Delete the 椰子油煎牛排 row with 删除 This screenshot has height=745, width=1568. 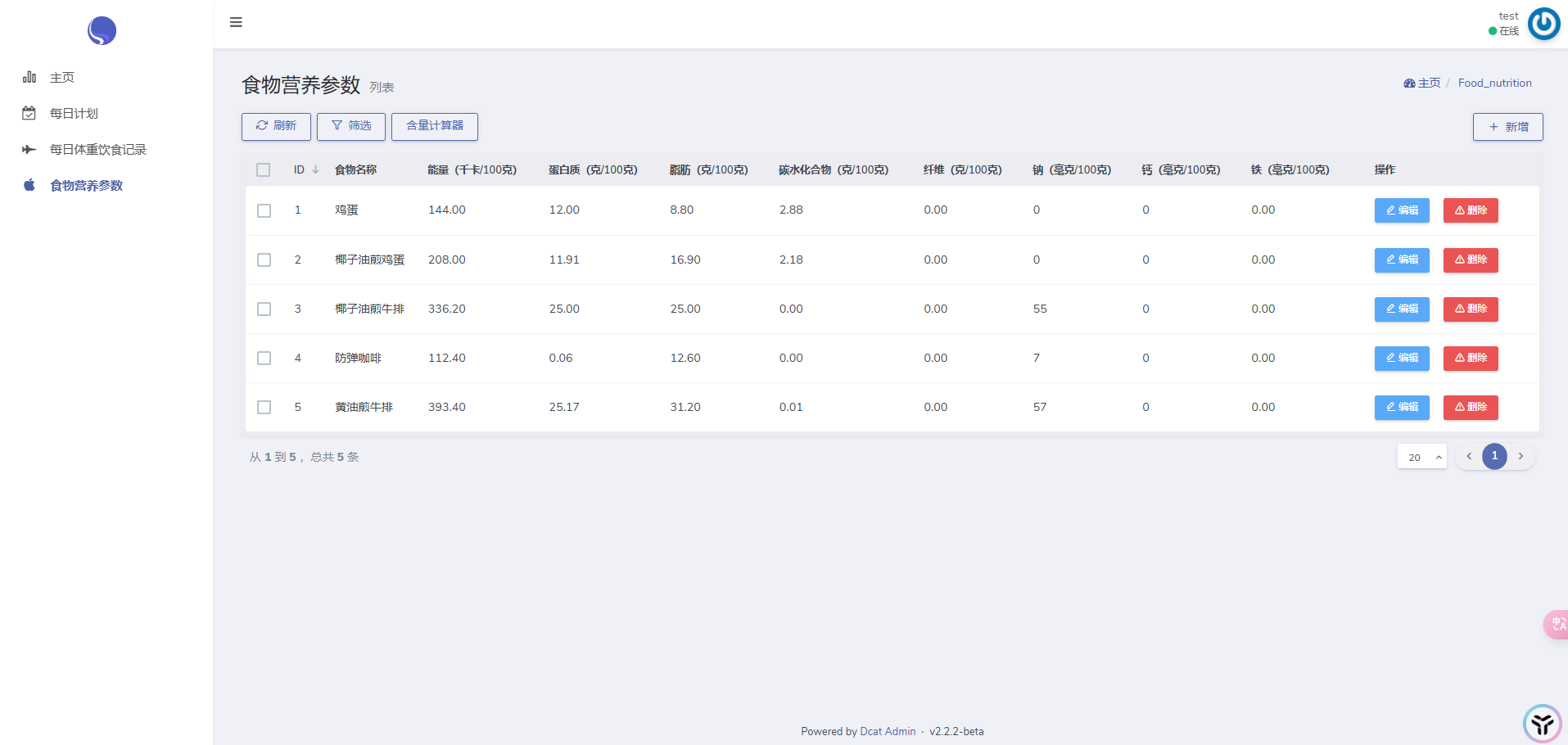[x=1471, y=309]
